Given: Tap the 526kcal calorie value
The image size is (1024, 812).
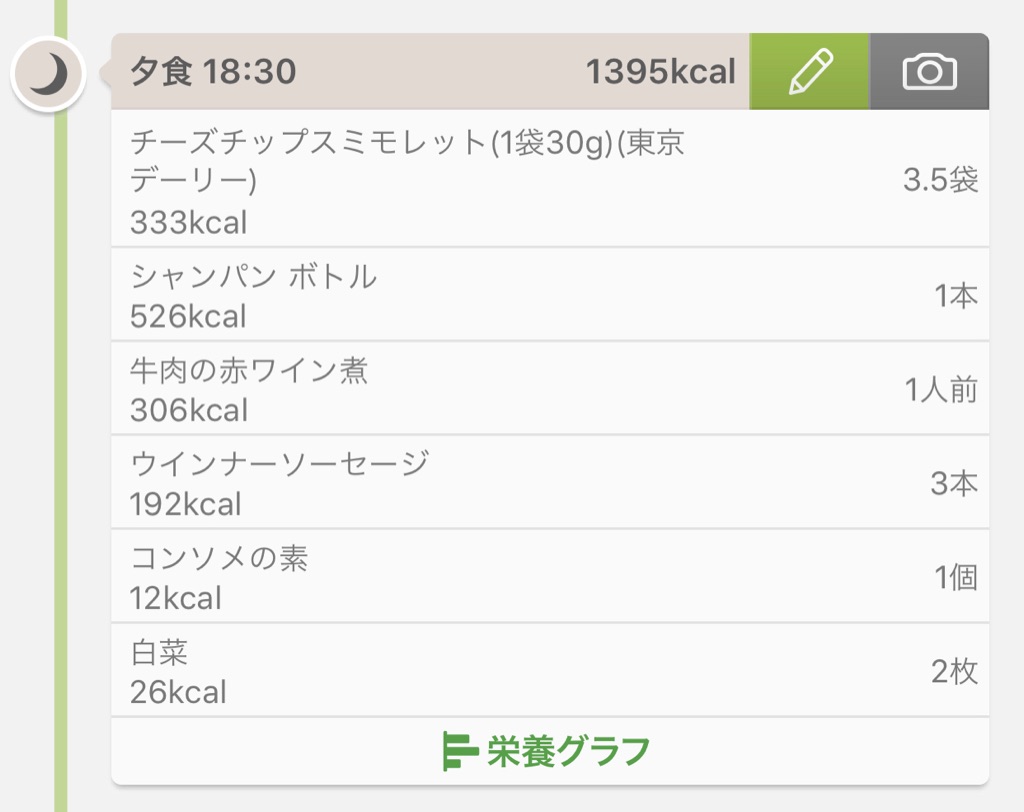Looking at the screenshot, I should pos(188,316).
